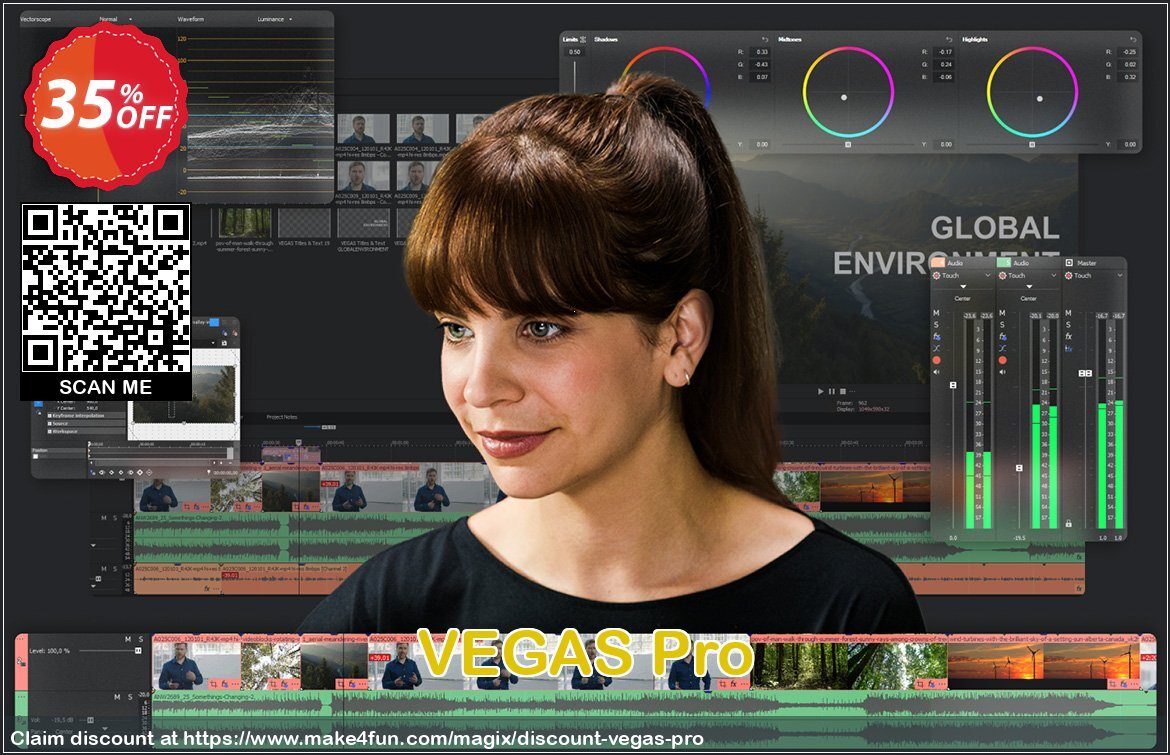Viewport: 1170px width, 755px height.
Task: Open automation mode dropdown on Master channel
Action: coord(1119,276)
